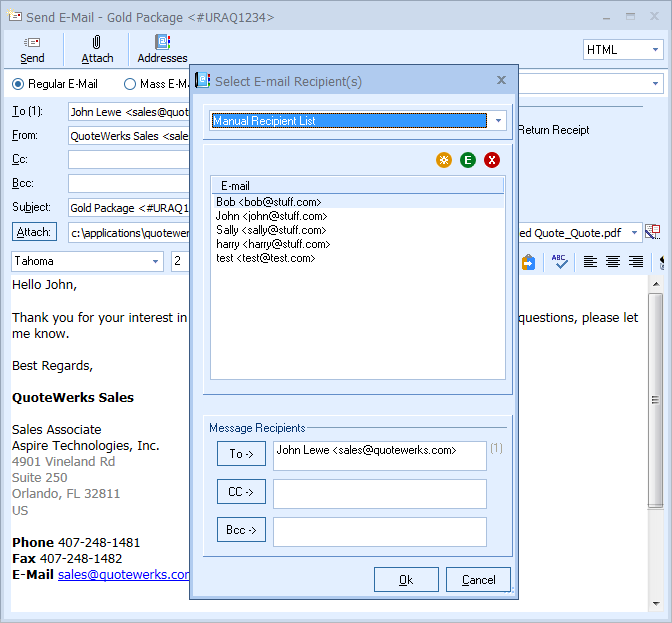This screenshot has width=672, height=623.
Task: Open the Tahoma font dropdown
Action: [x=87, y=262]
